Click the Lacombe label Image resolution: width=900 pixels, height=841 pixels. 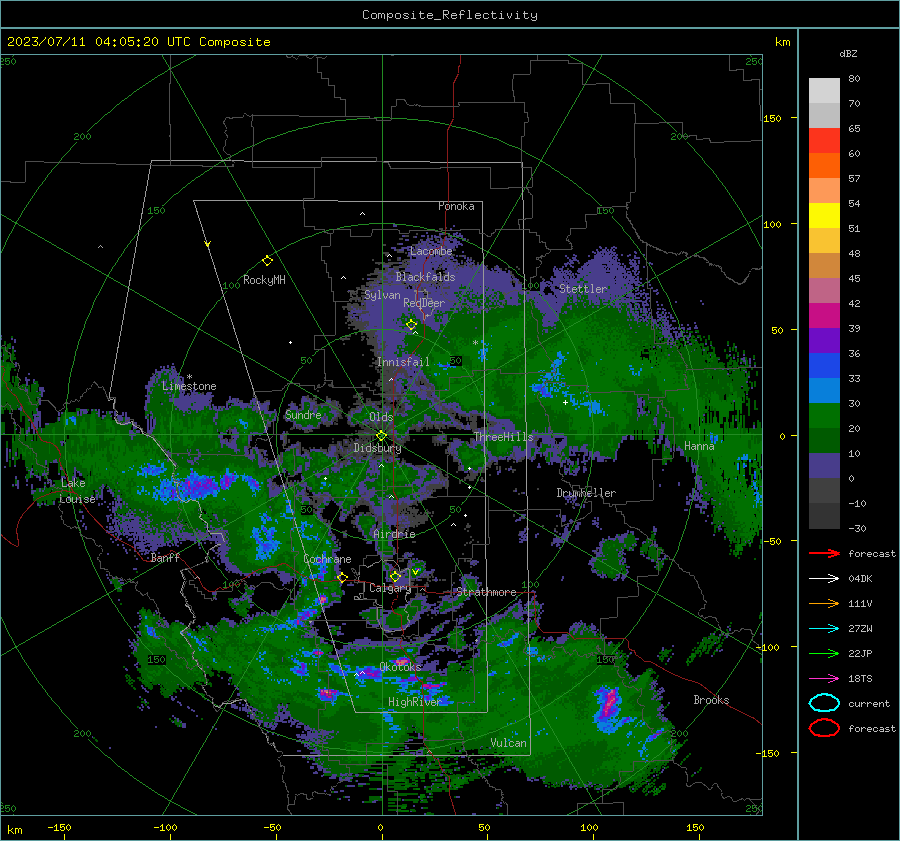[431, 251]
